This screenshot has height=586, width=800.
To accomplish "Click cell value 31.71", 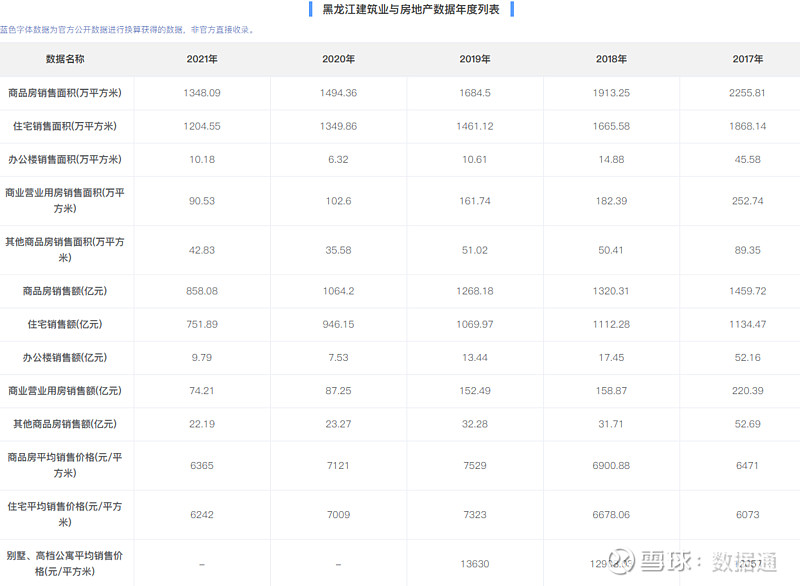I will [611, 424].
